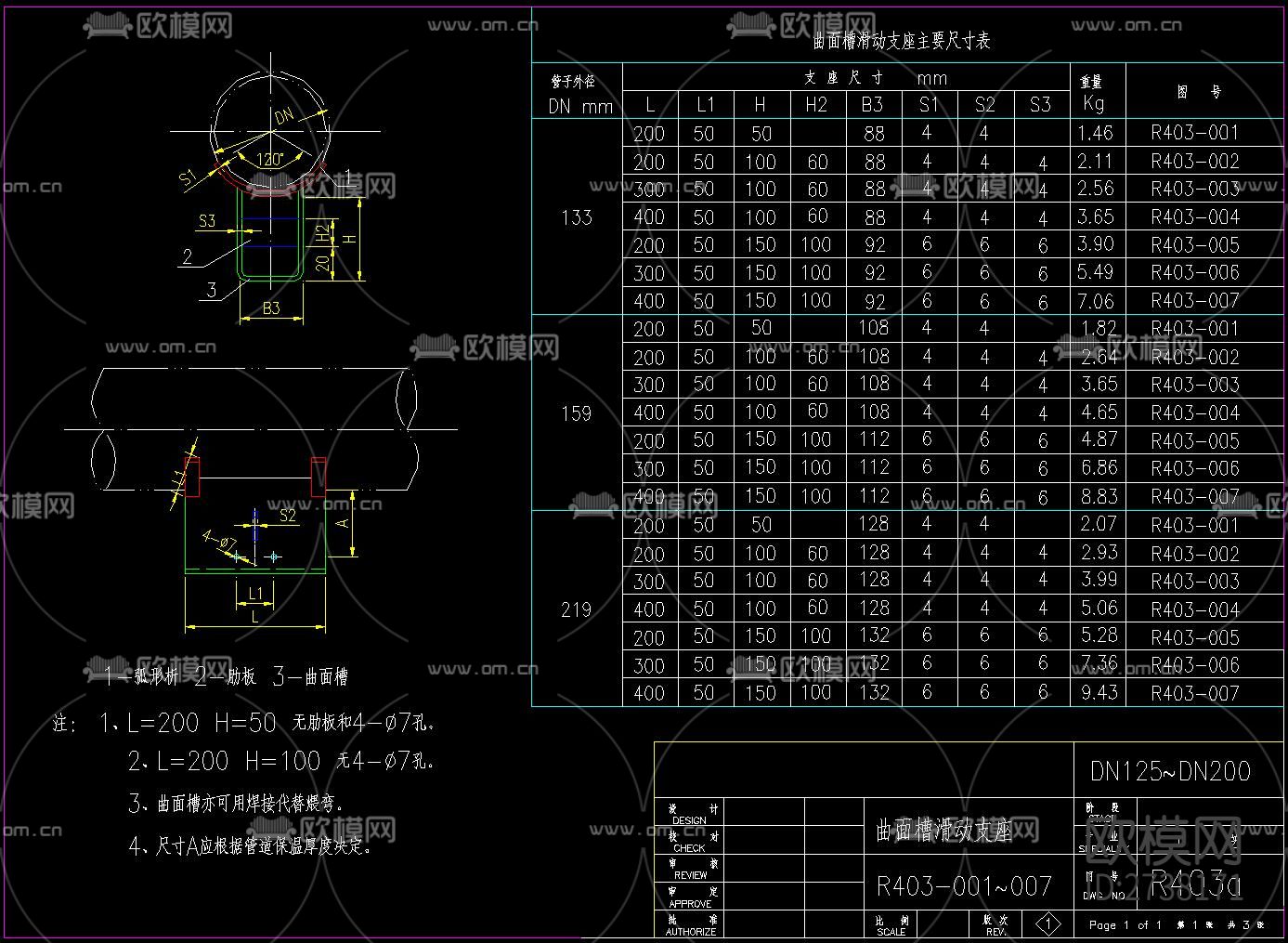Click the H2 column header in the table
The height and width of the screenshot is (943, 1288).
coord(816,105)
